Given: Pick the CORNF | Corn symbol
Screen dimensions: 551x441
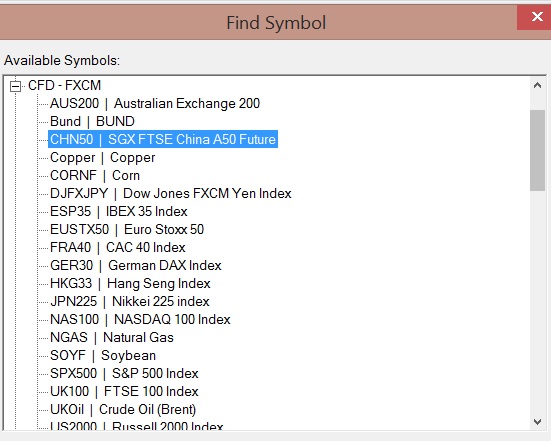Looking at the screenshot, I should coord(95,175).
